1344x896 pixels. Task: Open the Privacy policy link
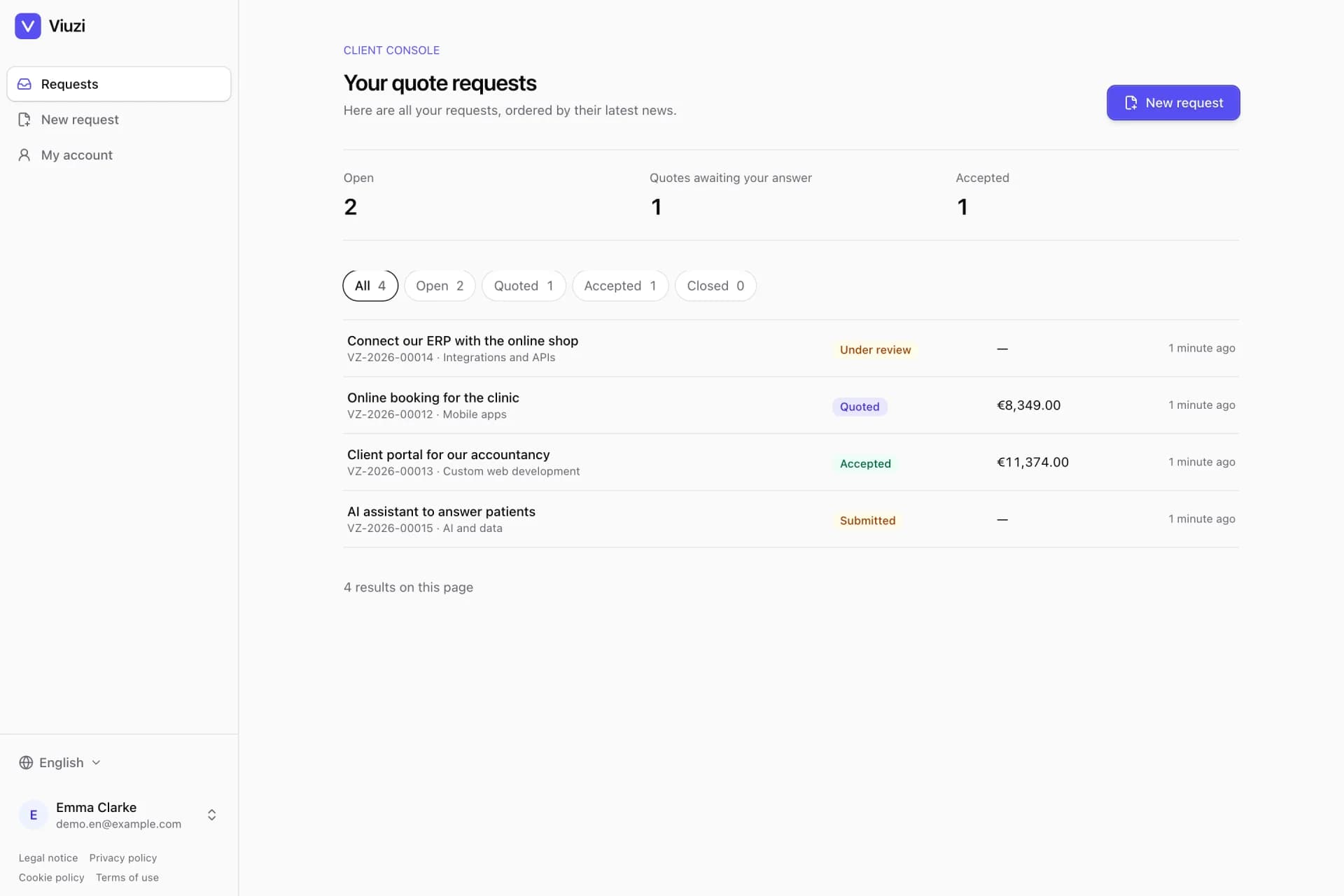coord(123,857)
